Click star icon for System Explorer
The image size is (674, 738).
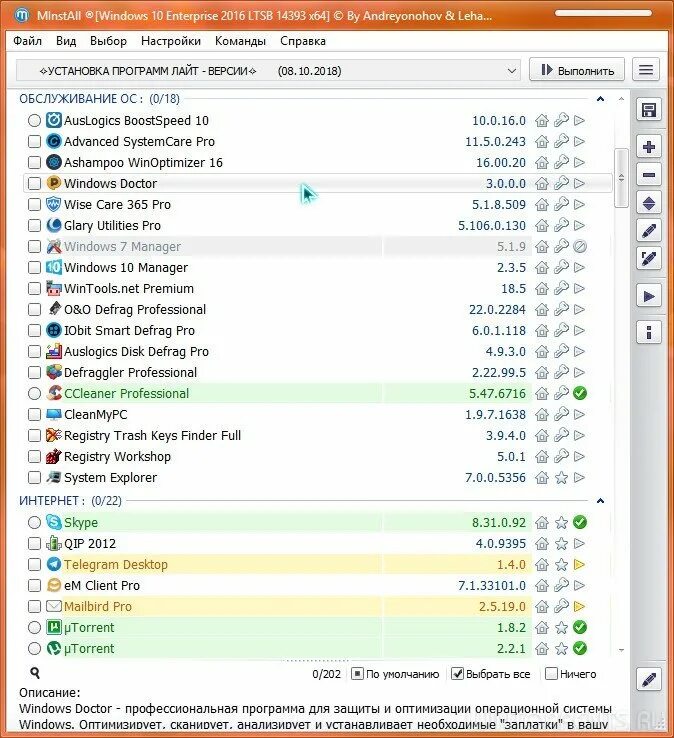(x=561, y=478)
